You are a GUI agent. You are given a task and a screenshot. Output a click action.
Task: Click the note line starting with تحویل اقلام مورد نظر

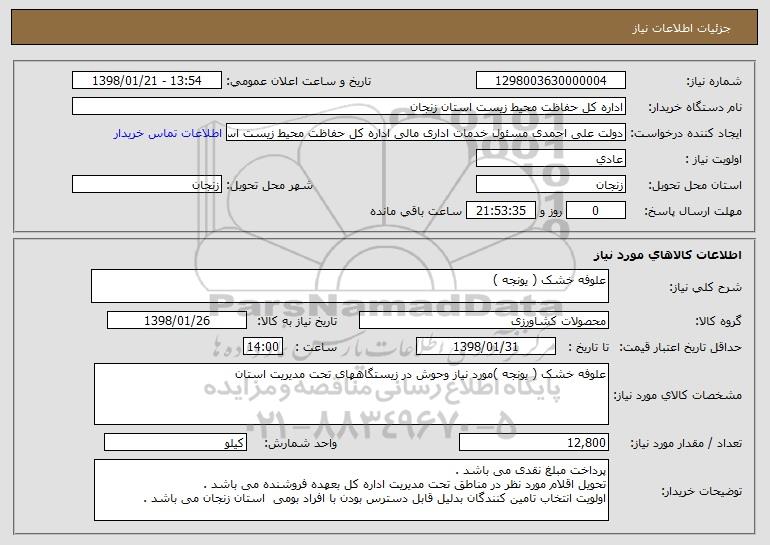(x=405, y=485)
